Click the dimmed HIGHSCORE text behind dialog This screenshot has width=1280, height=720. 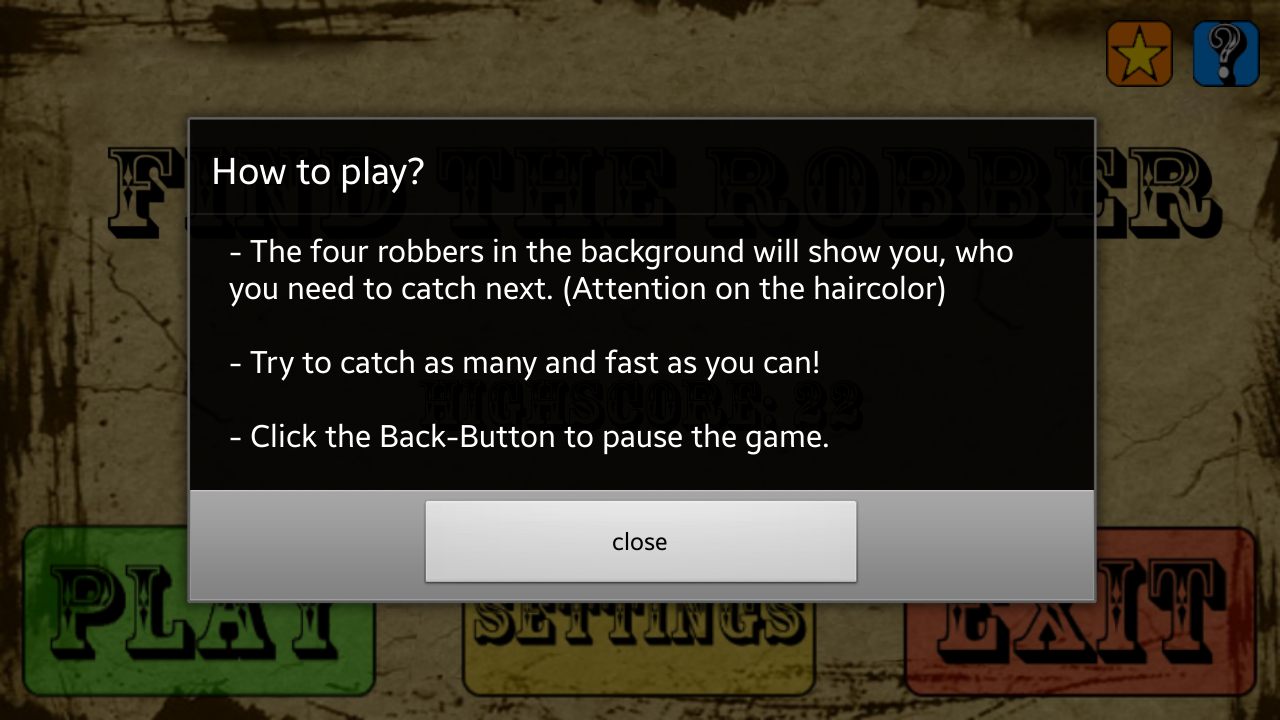(x=641, y=403)
